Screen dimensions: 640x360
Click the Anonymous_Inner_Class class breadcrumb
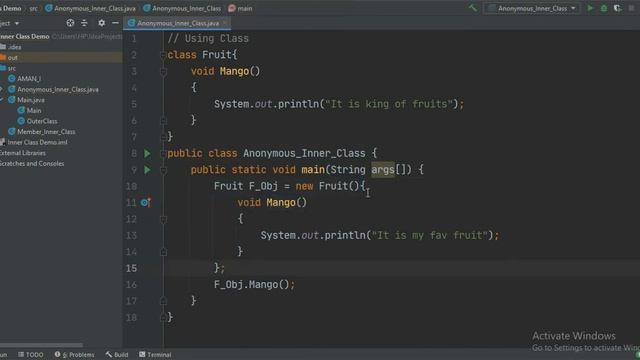click(x=182, y=8)
